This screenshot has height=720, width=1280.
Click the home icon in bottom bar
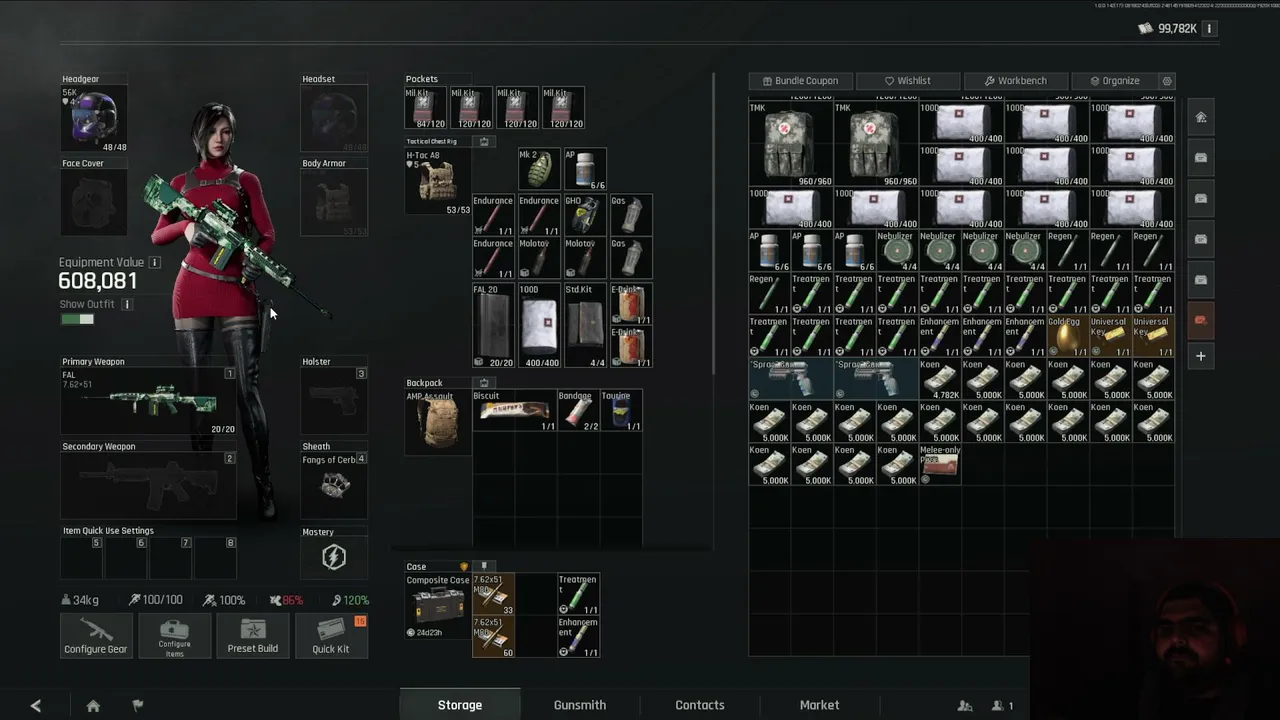point(93,705)
